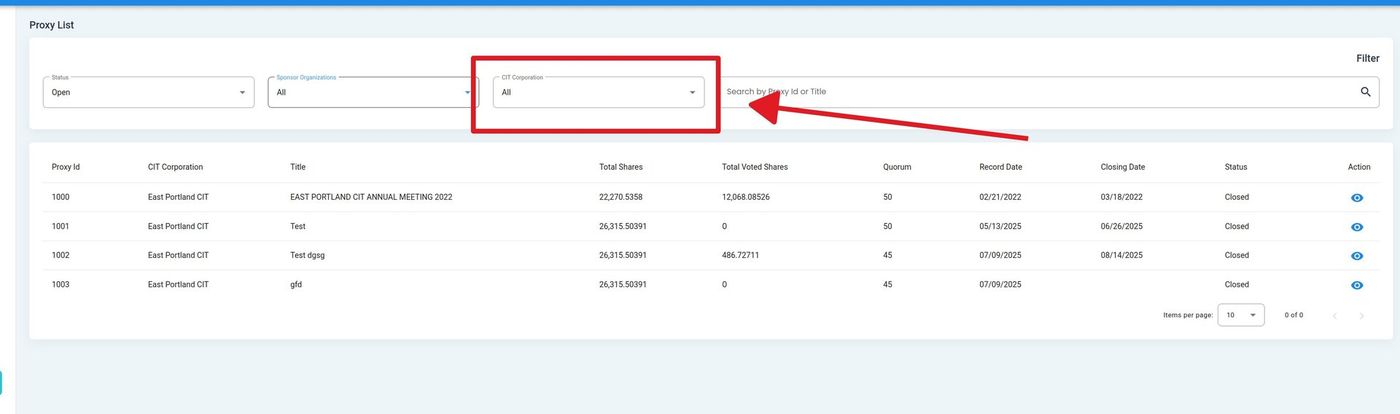Change items per page selector
The height and width of the screenshot is (414, 1400).
1240,315
